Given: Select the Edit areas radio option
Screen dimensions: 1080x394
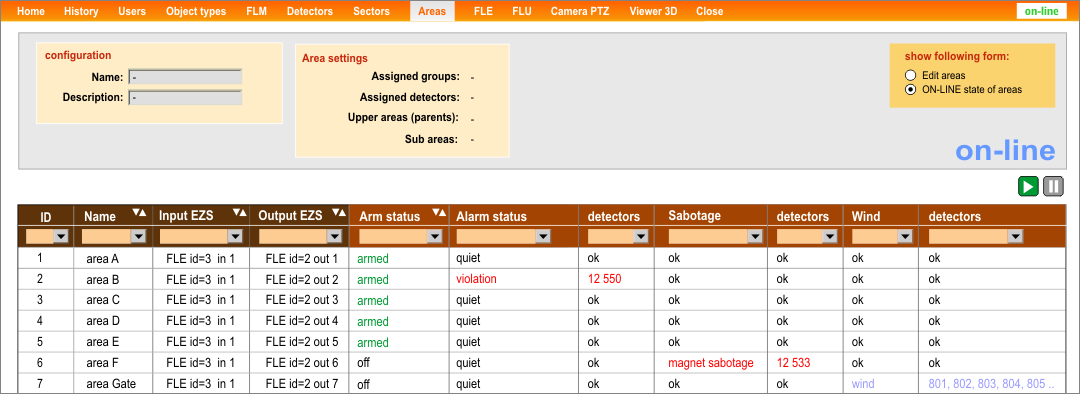Looking at the screenshot, I should pos(911,75).
